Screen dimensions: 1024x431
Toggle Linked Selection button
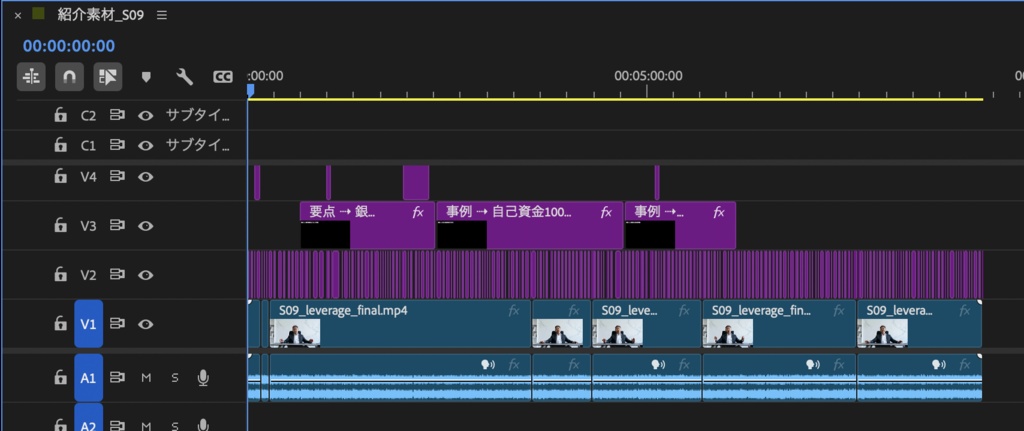[108, 77]
